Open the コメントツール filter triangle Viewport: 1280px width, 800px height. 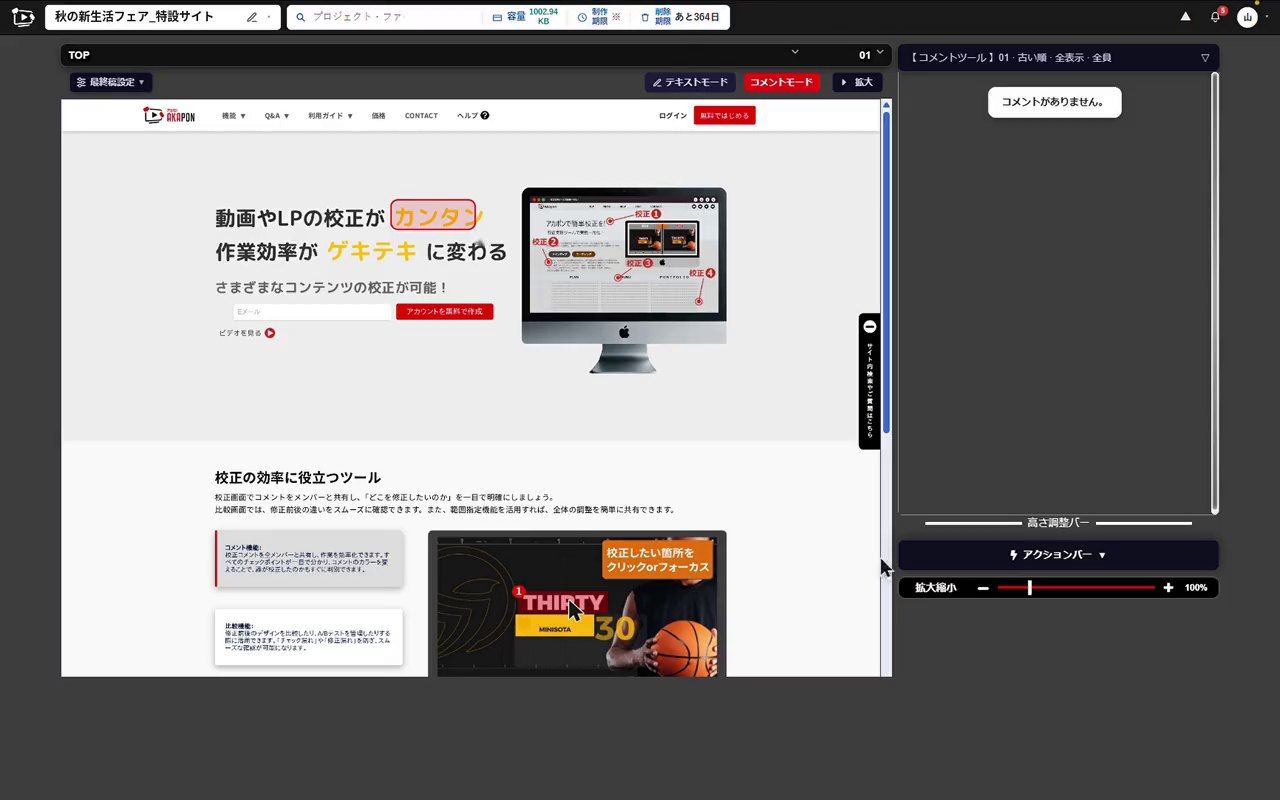[1205, 58]
